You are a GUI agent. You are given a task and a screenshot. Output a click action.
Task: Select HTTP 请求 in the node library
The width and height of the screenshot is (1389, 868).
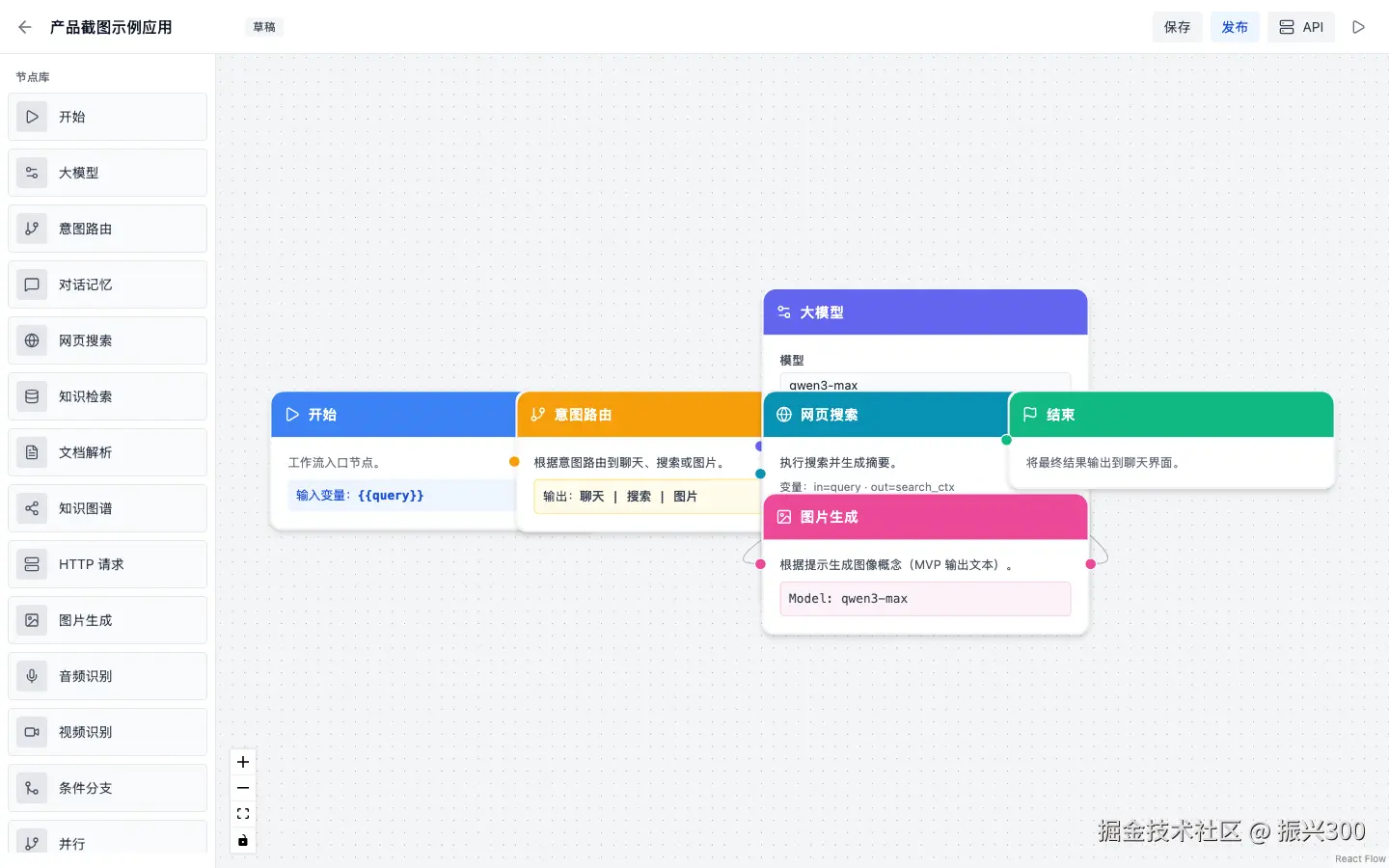pos(107,564)
